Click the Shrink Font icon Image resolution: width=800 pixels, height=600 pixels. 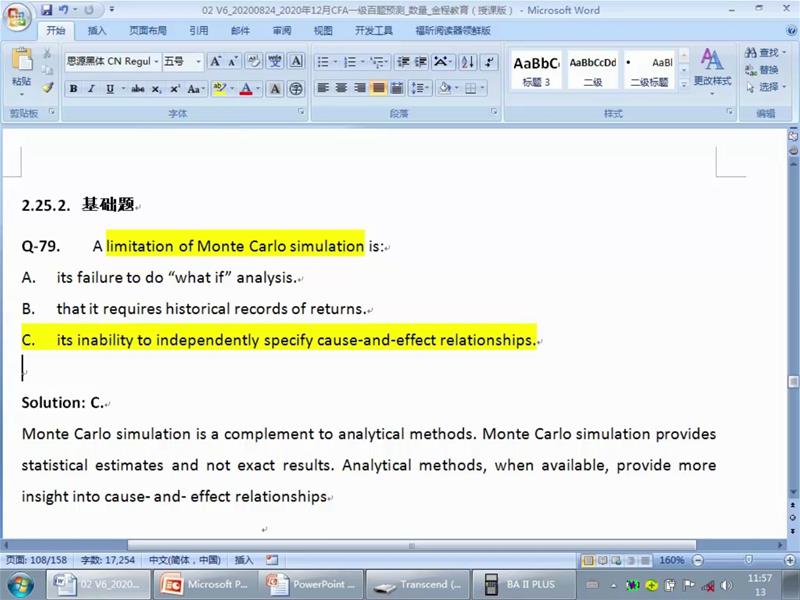coord(233,62)
